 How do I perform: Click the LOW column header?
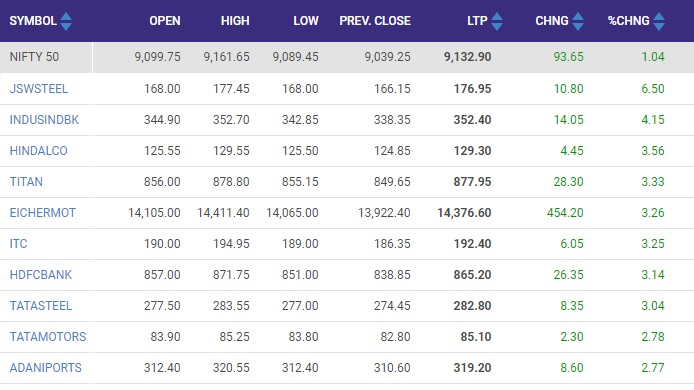[306, 21]
